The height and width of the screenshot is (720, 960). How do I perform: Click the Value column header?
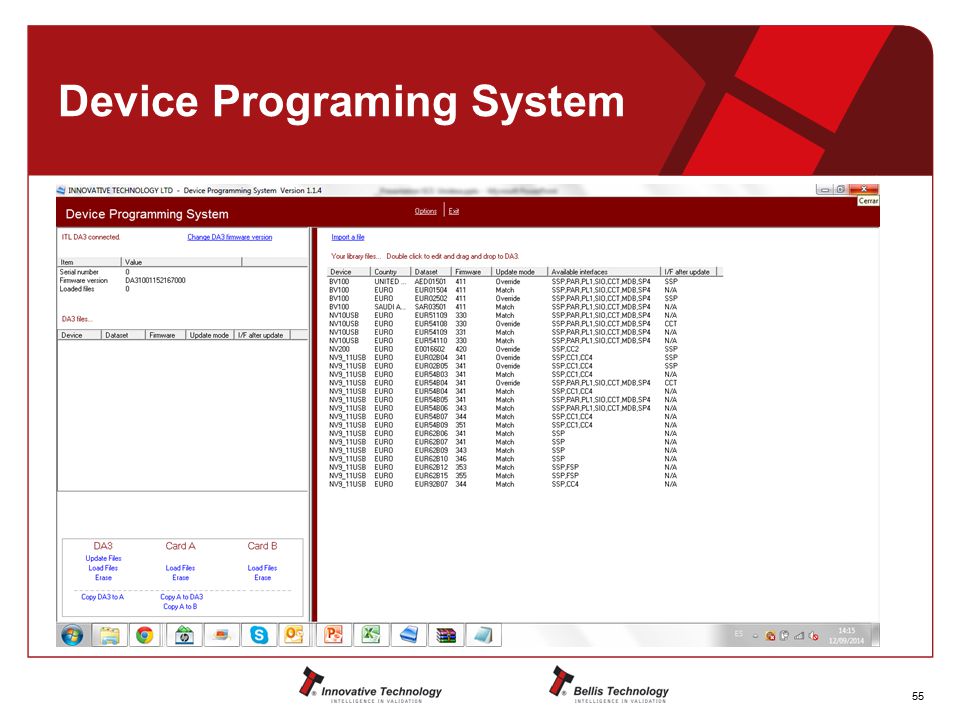click(x=182, y=262)
